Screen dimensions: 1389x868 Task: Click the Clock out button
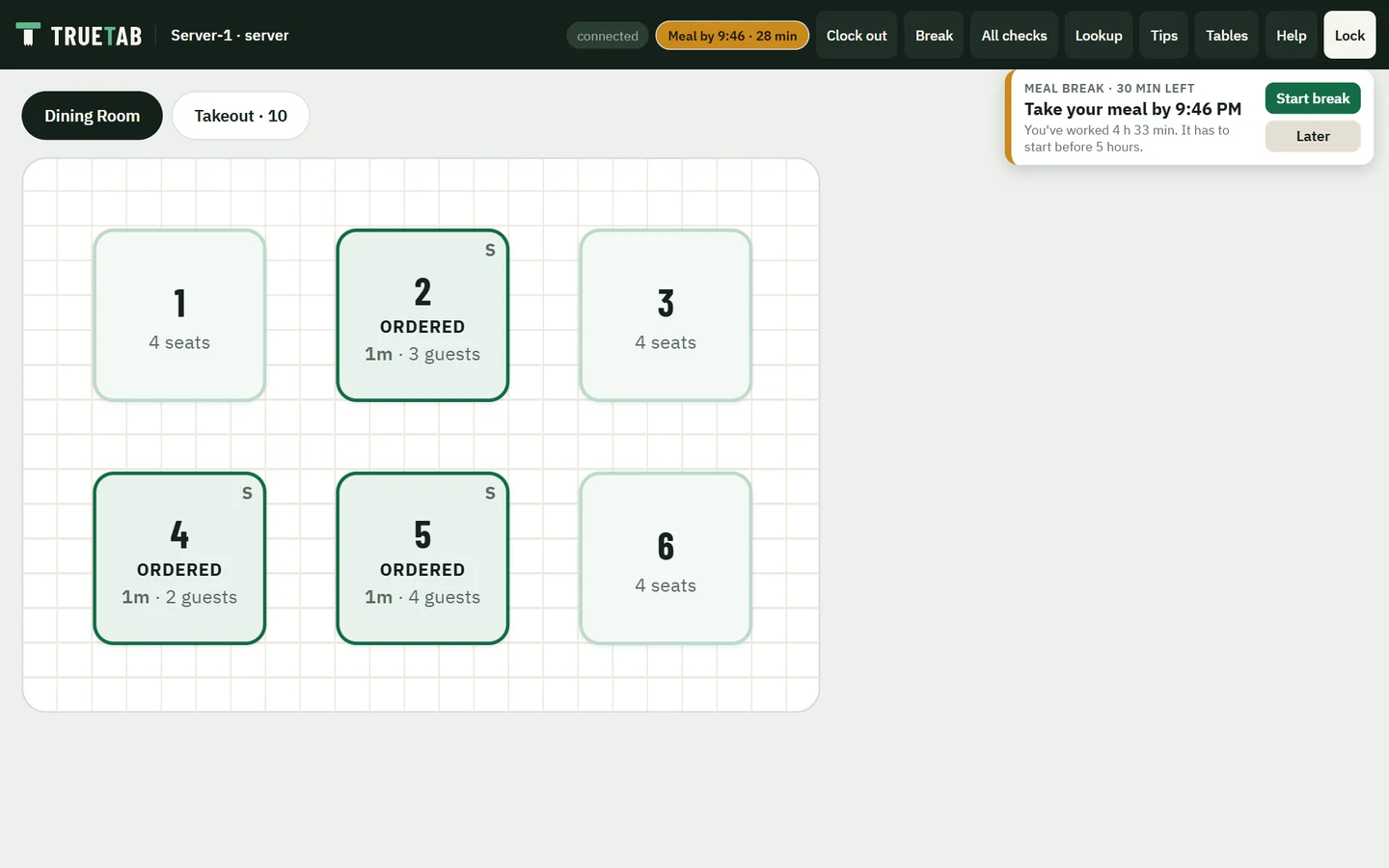coord(857,36)
